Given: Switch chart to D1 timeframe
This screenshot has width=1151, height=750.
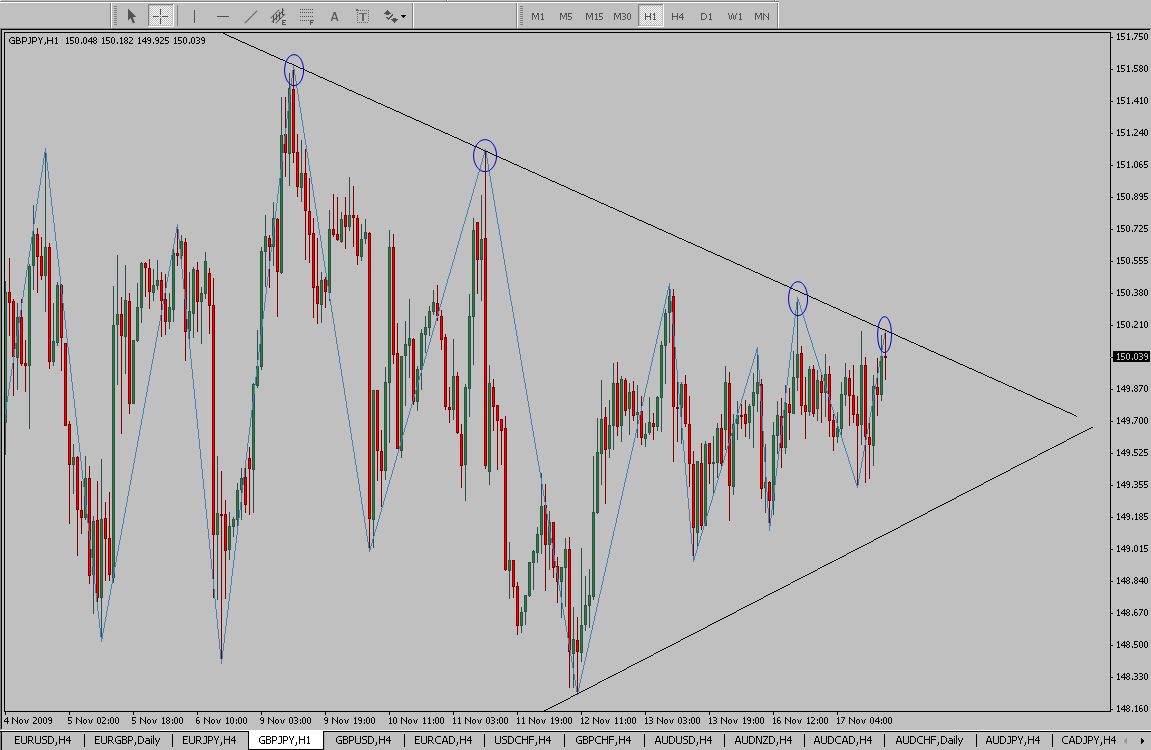Looking at the screenshot, I should pyautogui.click(x=706, y=16).
